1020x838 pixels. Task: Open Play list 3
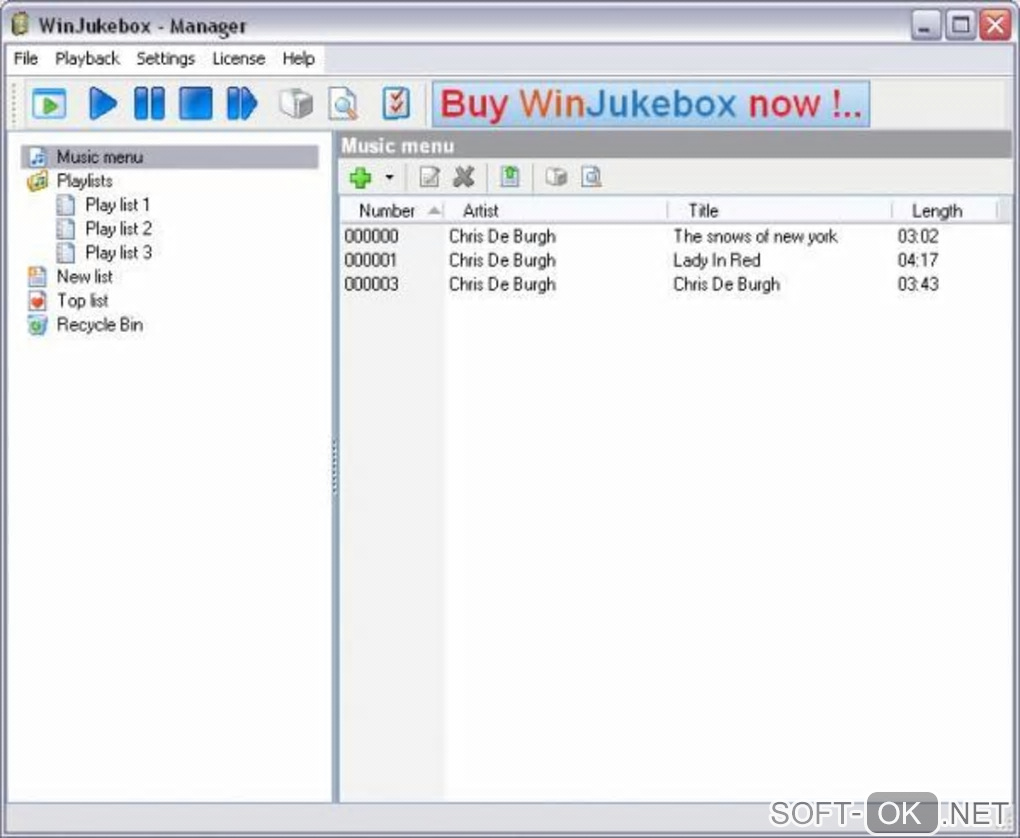coord(118,252)
